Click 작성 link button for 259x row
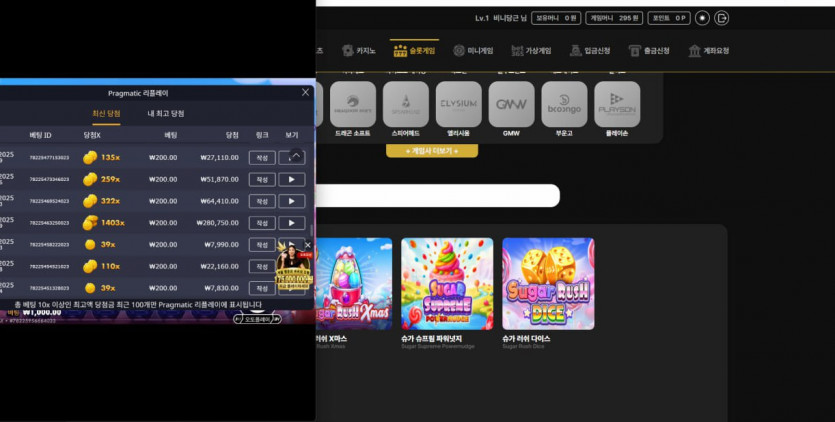This screenshot has width=835, height=422. pyautogui.click(x=262, y=180)
